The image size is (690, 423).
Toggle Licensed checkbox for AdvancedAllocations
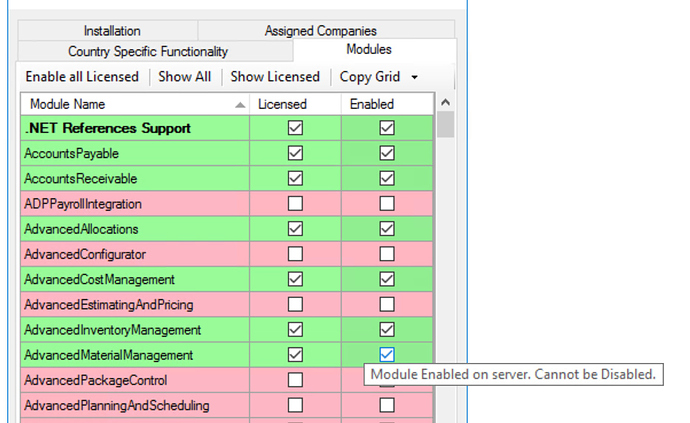(x=295, y=229)
